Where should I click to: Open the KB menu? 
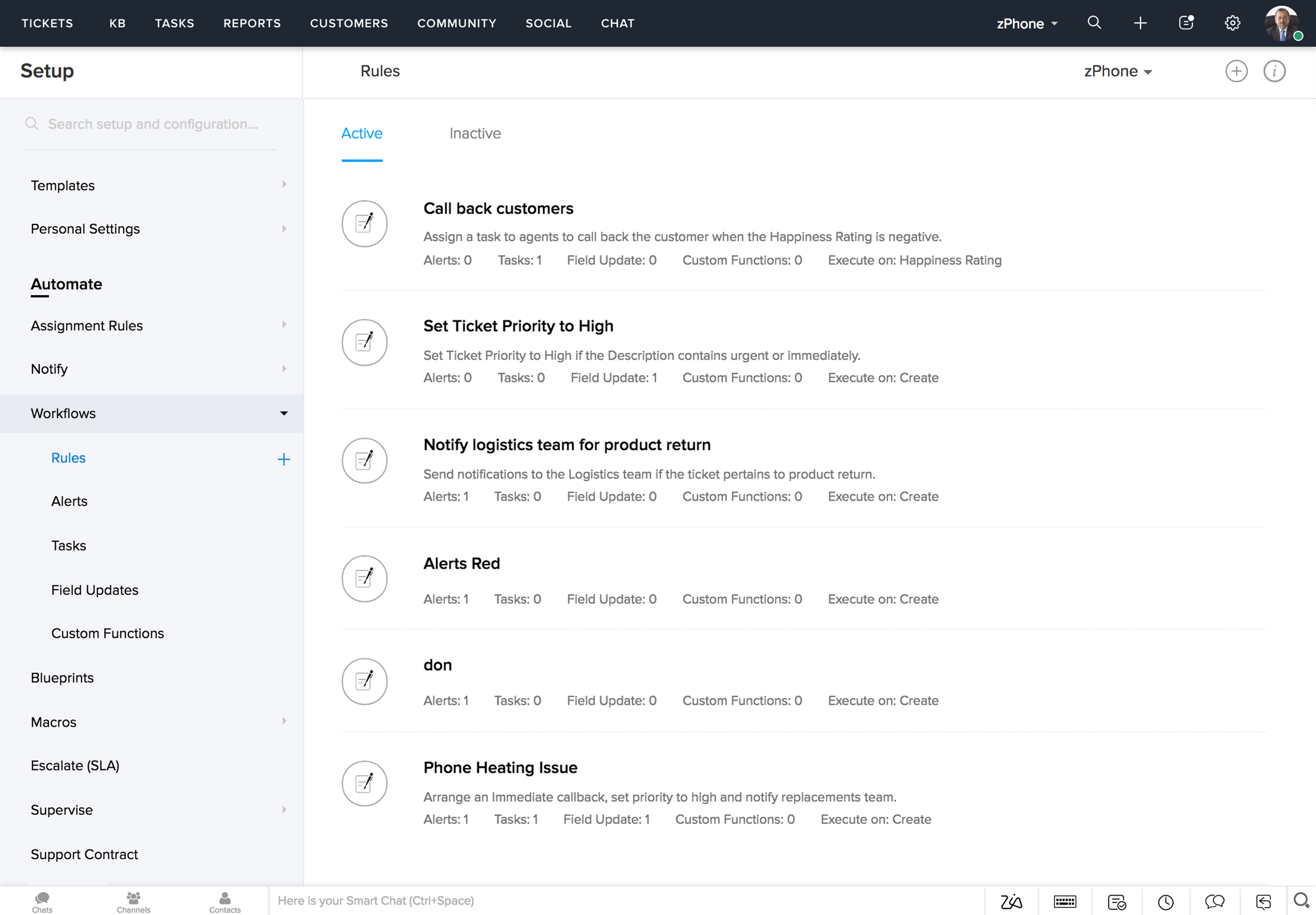pyautogui.click(x=118, y=24)
